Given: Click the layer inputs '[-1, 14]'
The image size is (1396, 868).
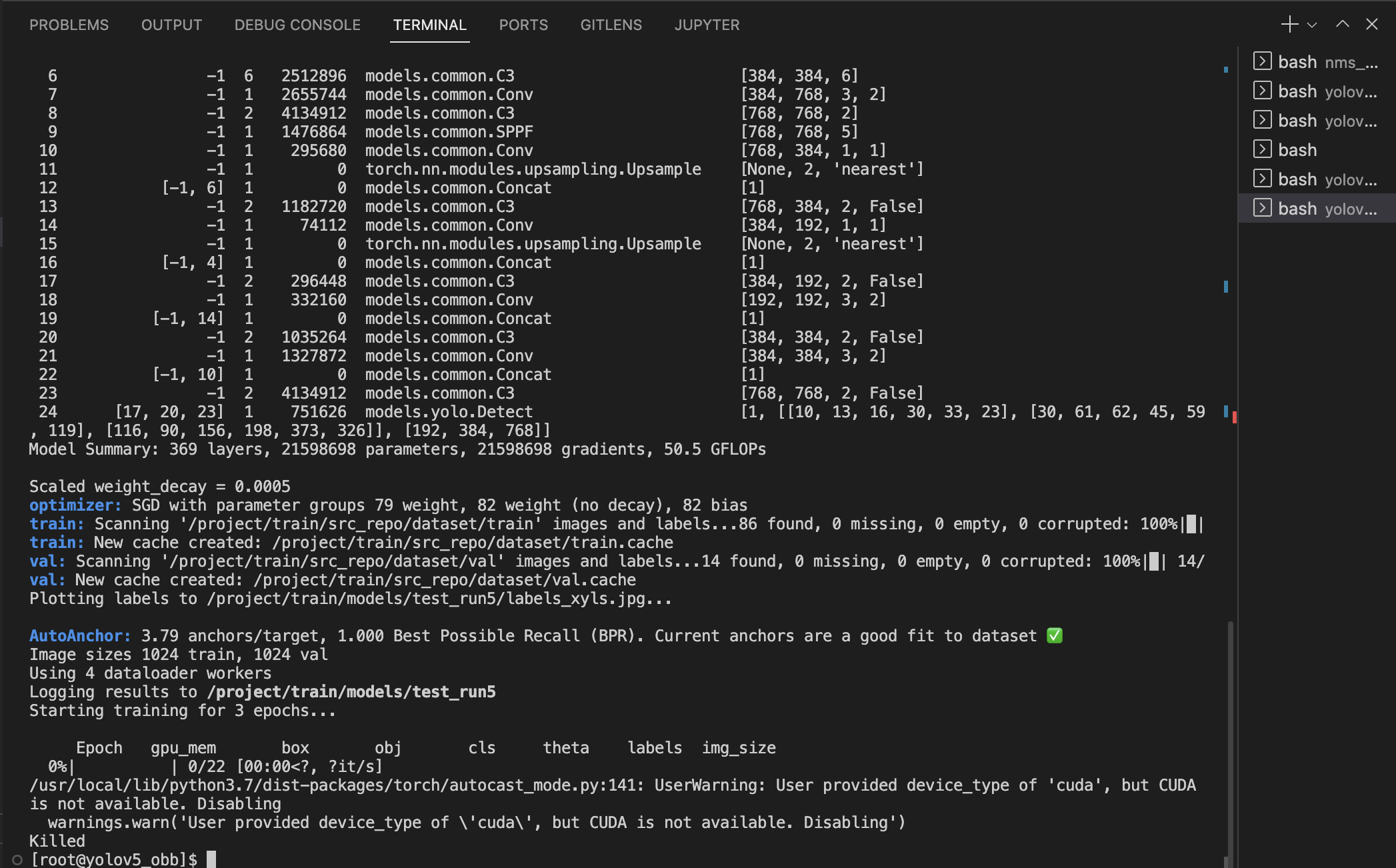Looking at the screenshot, I should (x=188, y=319).
